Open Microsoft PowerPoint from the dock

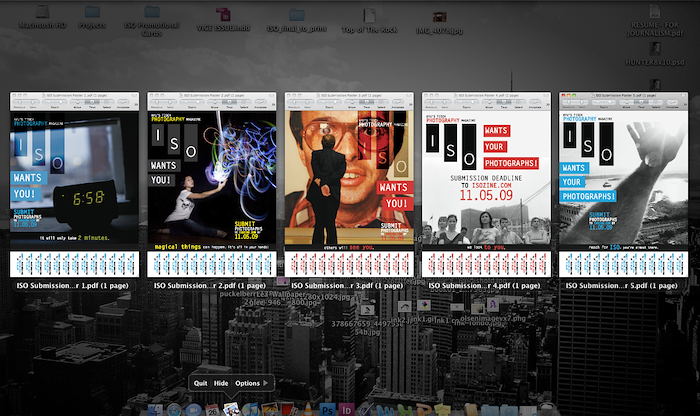click(423, 410)
